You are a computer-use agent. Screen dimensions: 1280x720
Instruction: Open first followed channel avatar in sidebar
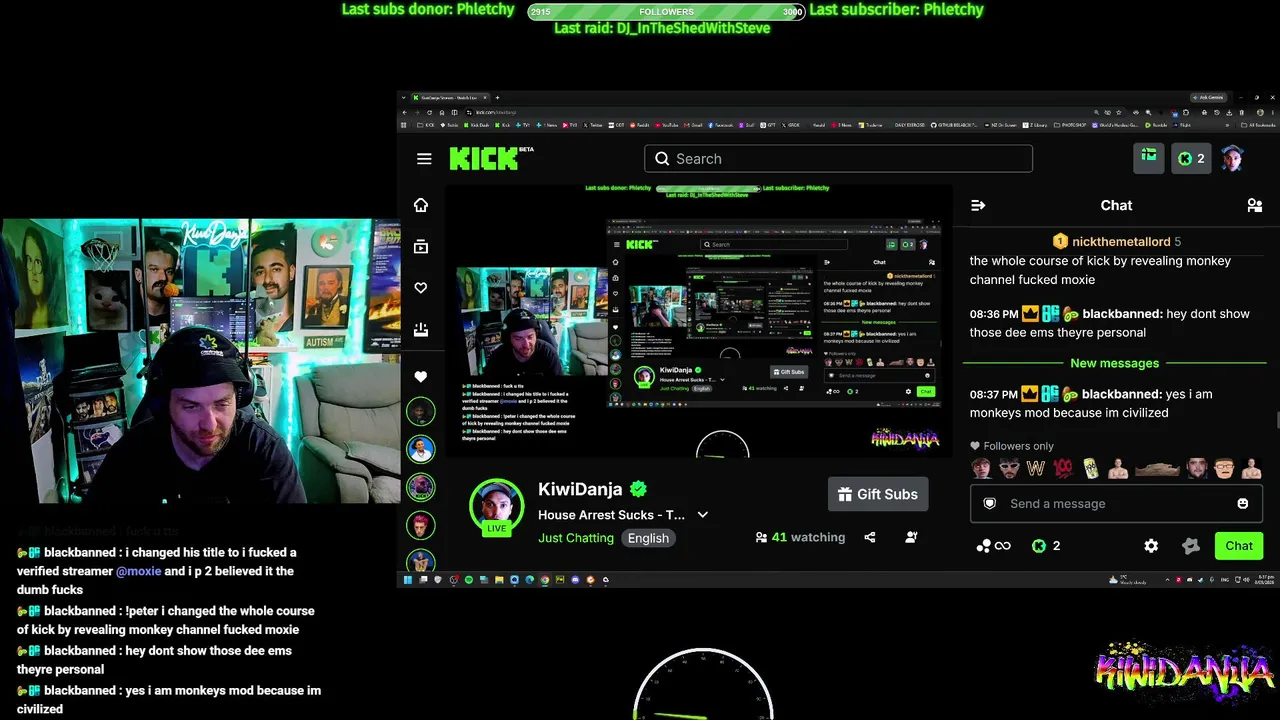pos(421,411)
